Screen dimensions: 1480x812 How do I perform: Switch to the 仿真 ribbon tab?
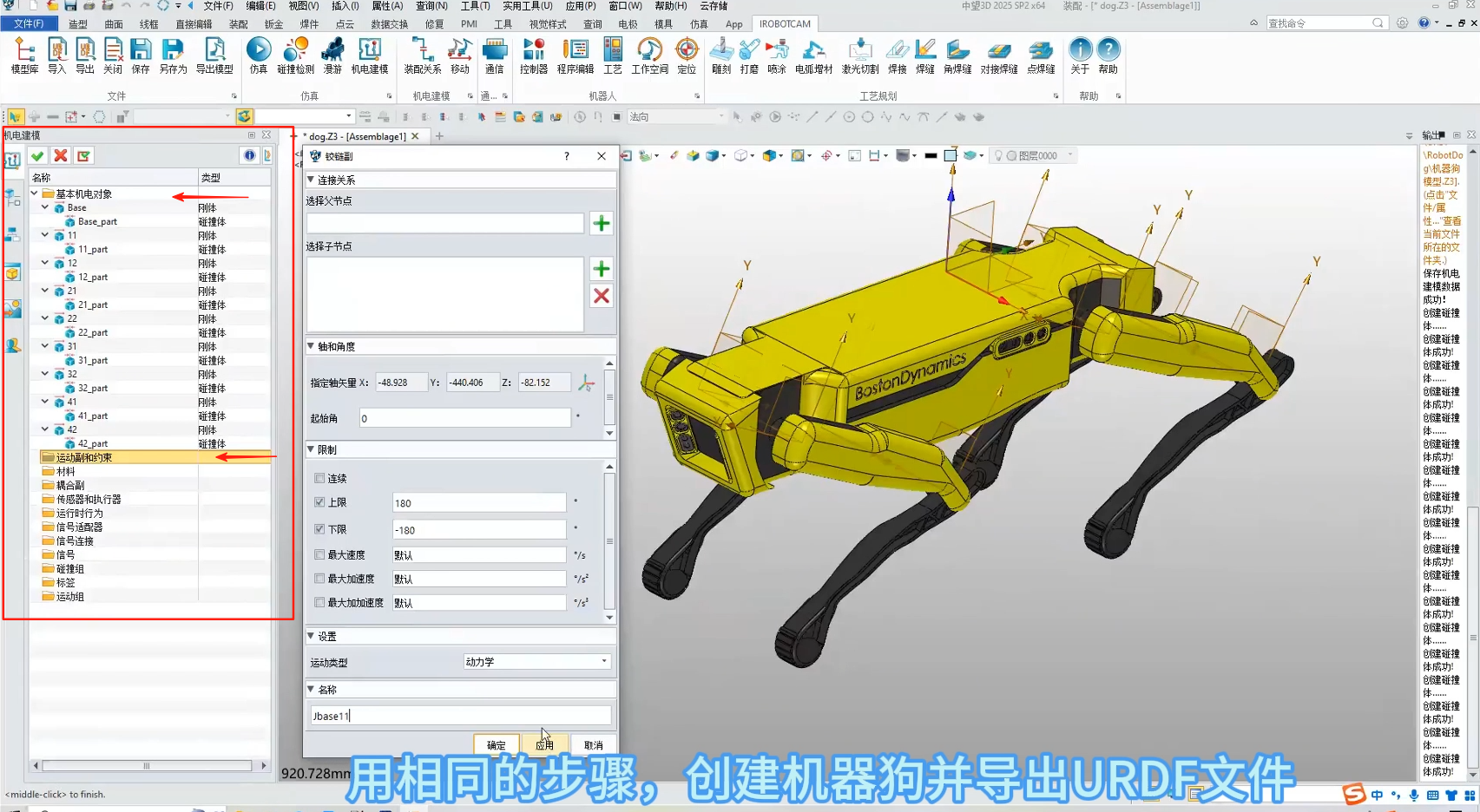[699, 24]
